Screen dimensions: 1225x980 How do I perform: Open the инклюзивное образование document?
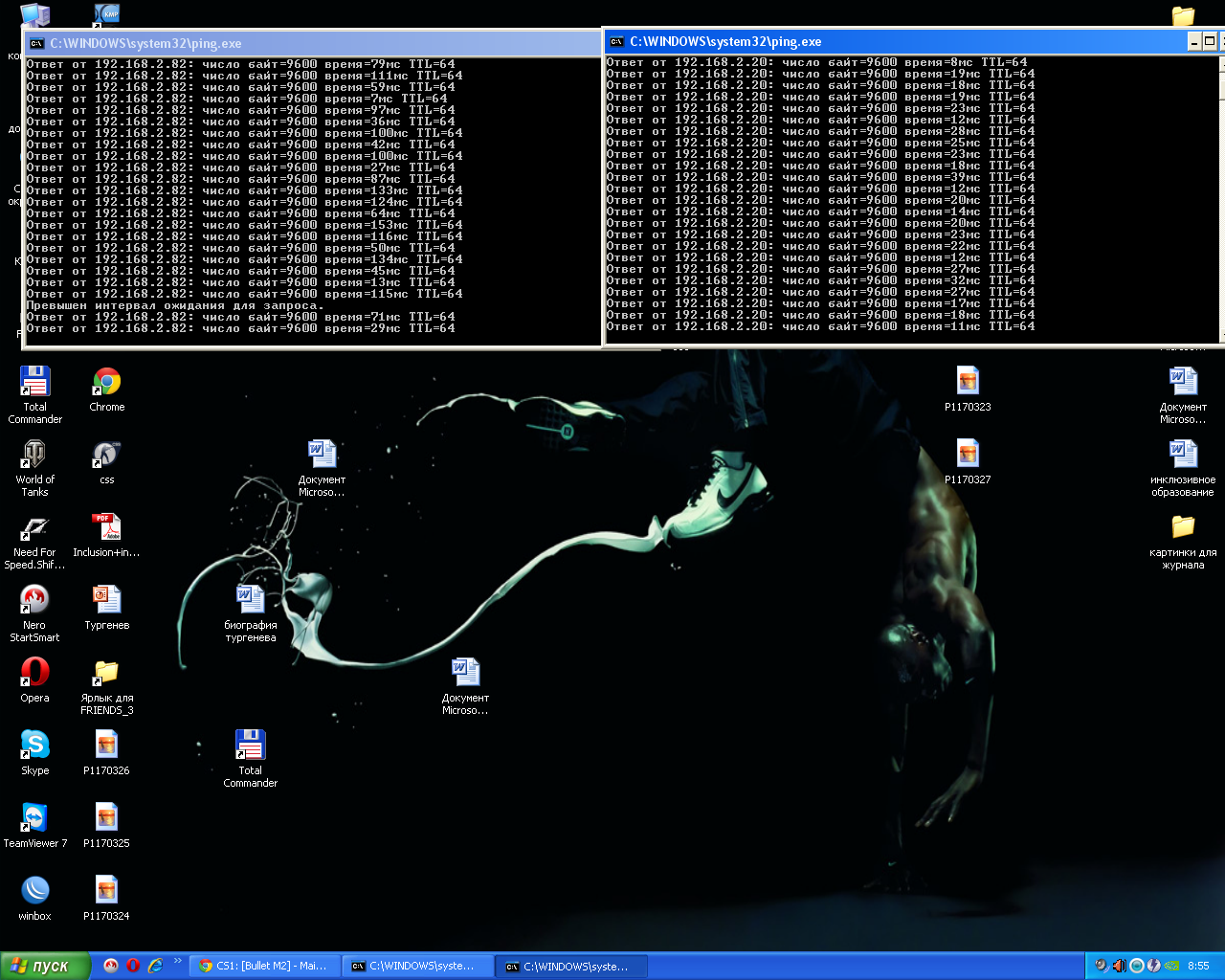point(1183,456)
